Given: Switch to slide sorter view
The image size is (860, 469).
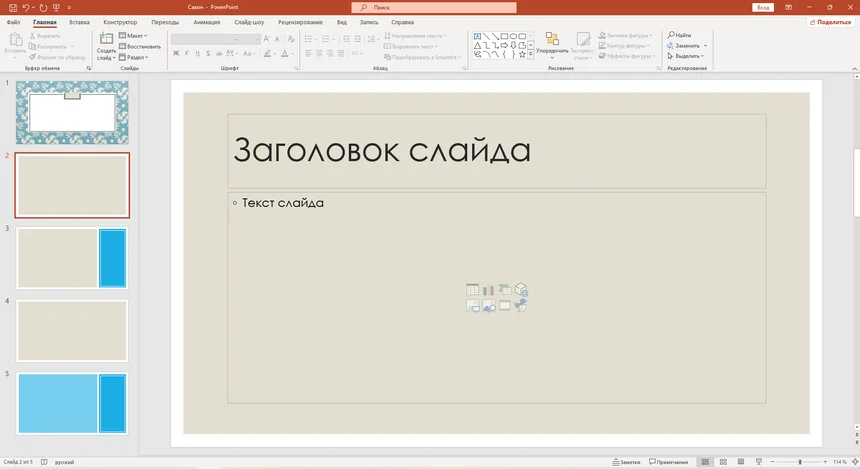Looking at the screenshot, I should [723, 462].
